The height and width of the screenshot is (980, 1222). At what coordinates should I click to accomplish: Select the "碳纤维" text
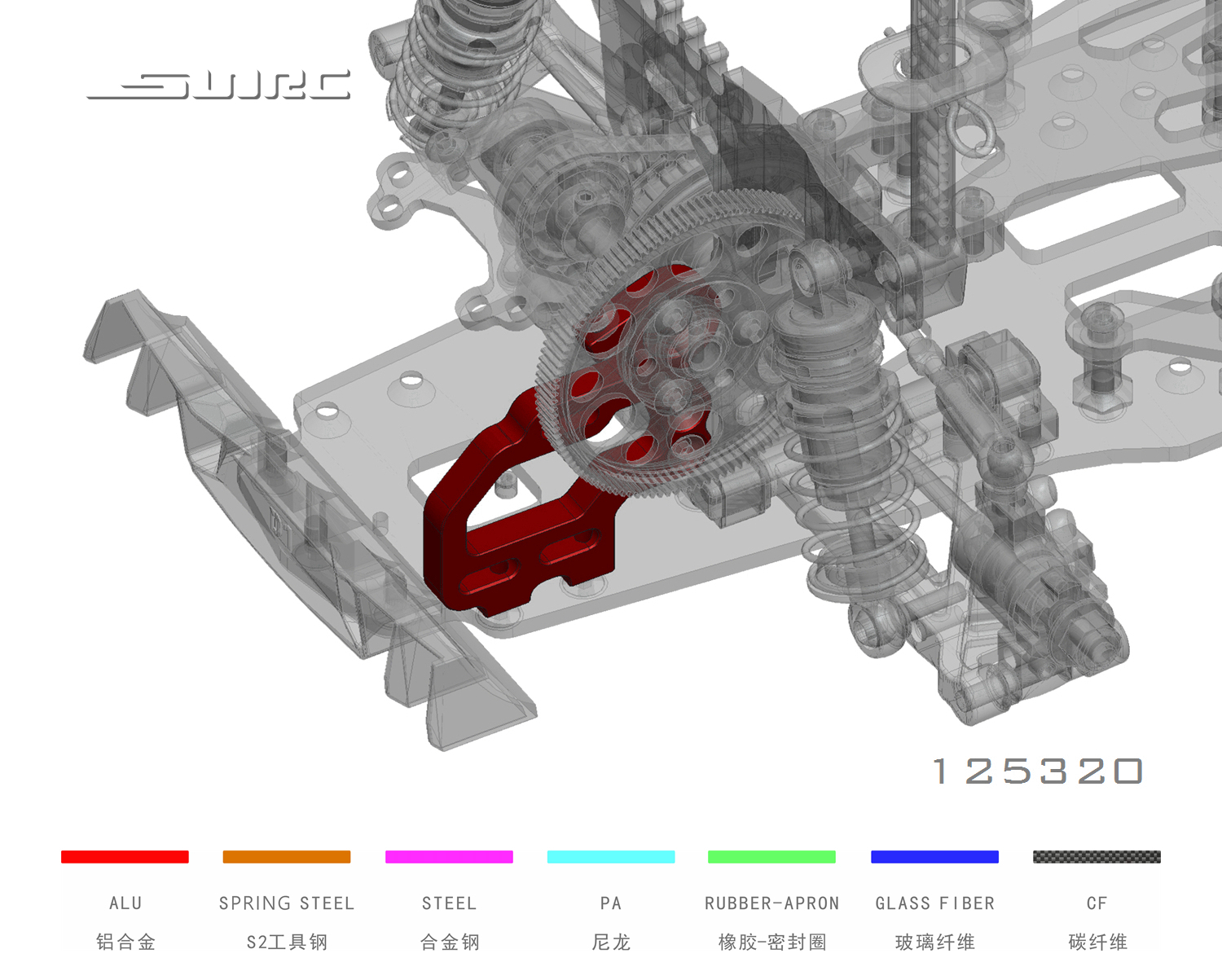pyautogui.click(x=1097, y=943)
